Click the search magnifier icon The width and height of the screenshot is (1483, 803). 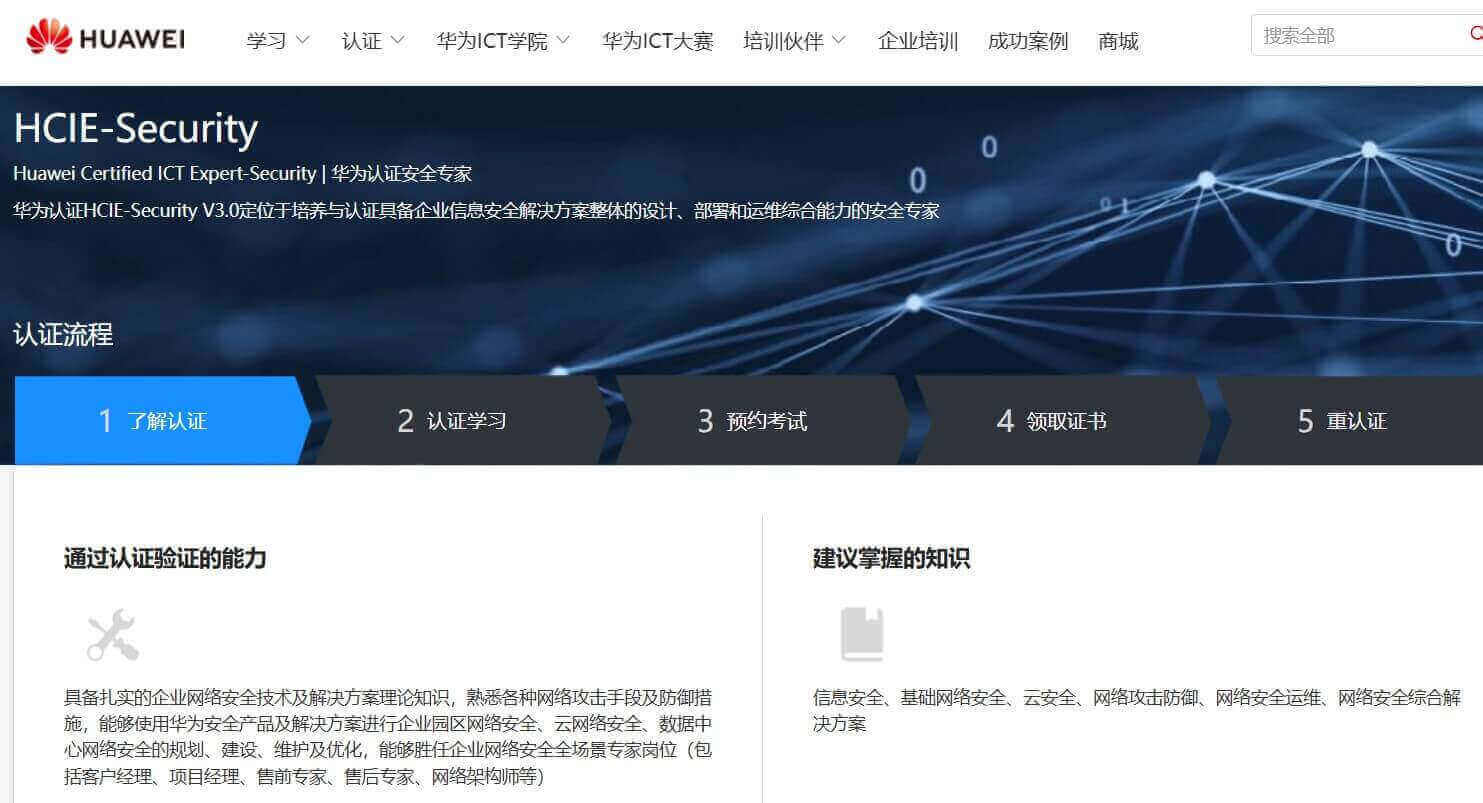(x=1475, y=35)
